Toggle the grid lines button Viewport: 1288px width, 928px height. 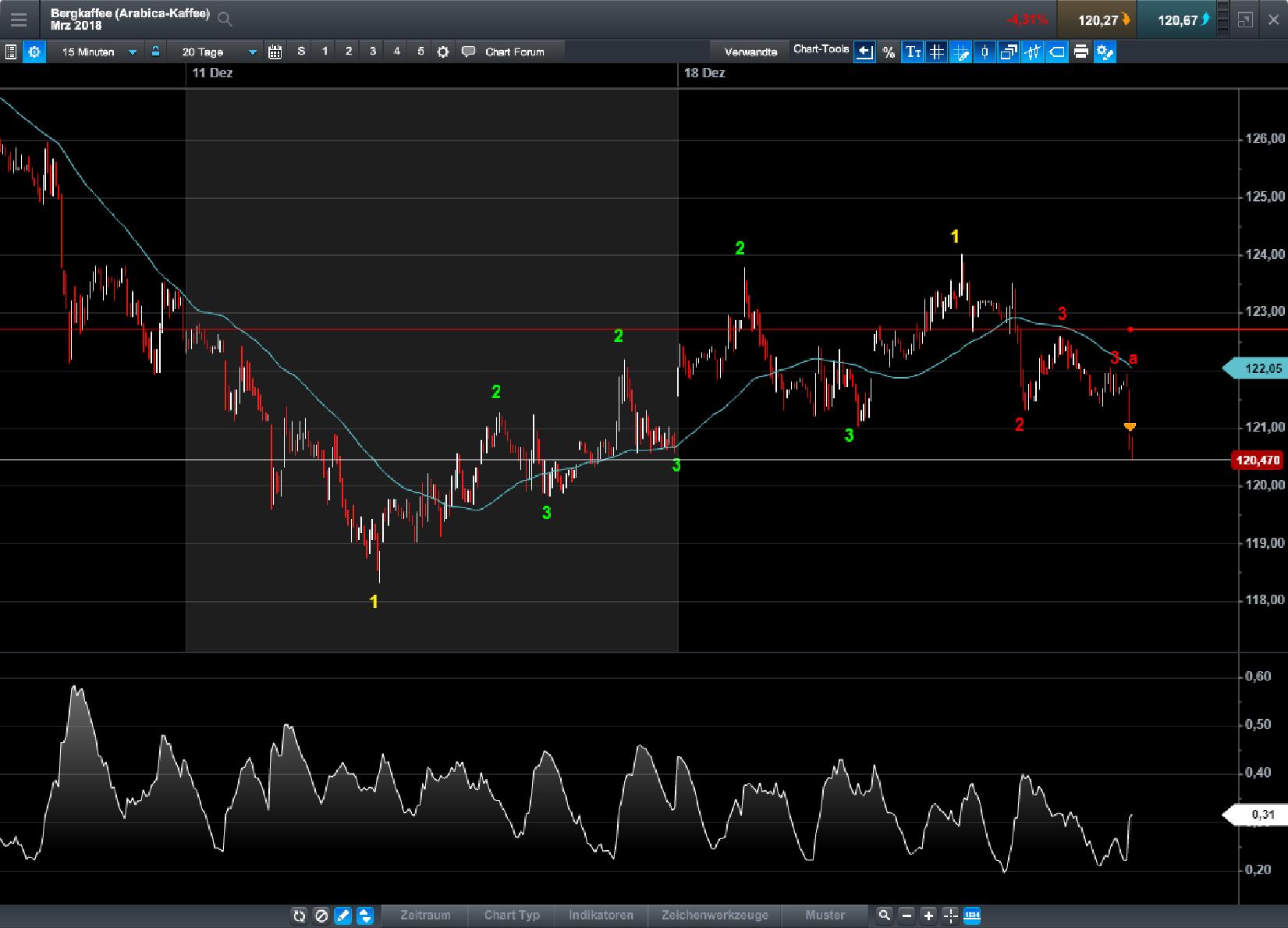point(937,52)
